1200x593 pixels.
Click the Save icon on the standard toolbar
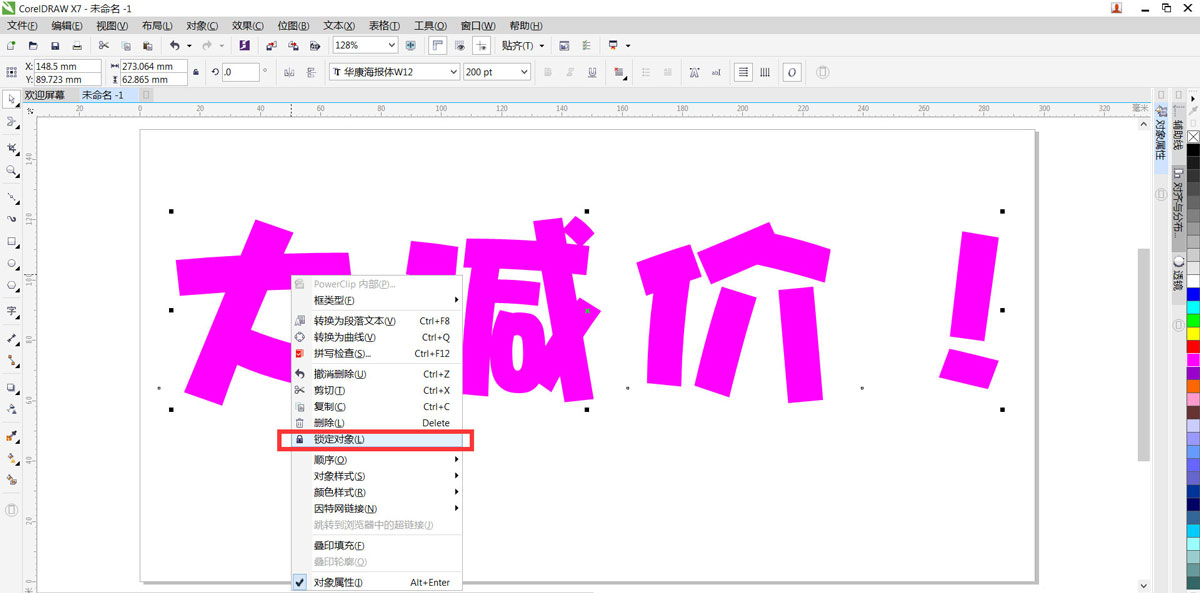pyautogui.click(x=56, y=46)
